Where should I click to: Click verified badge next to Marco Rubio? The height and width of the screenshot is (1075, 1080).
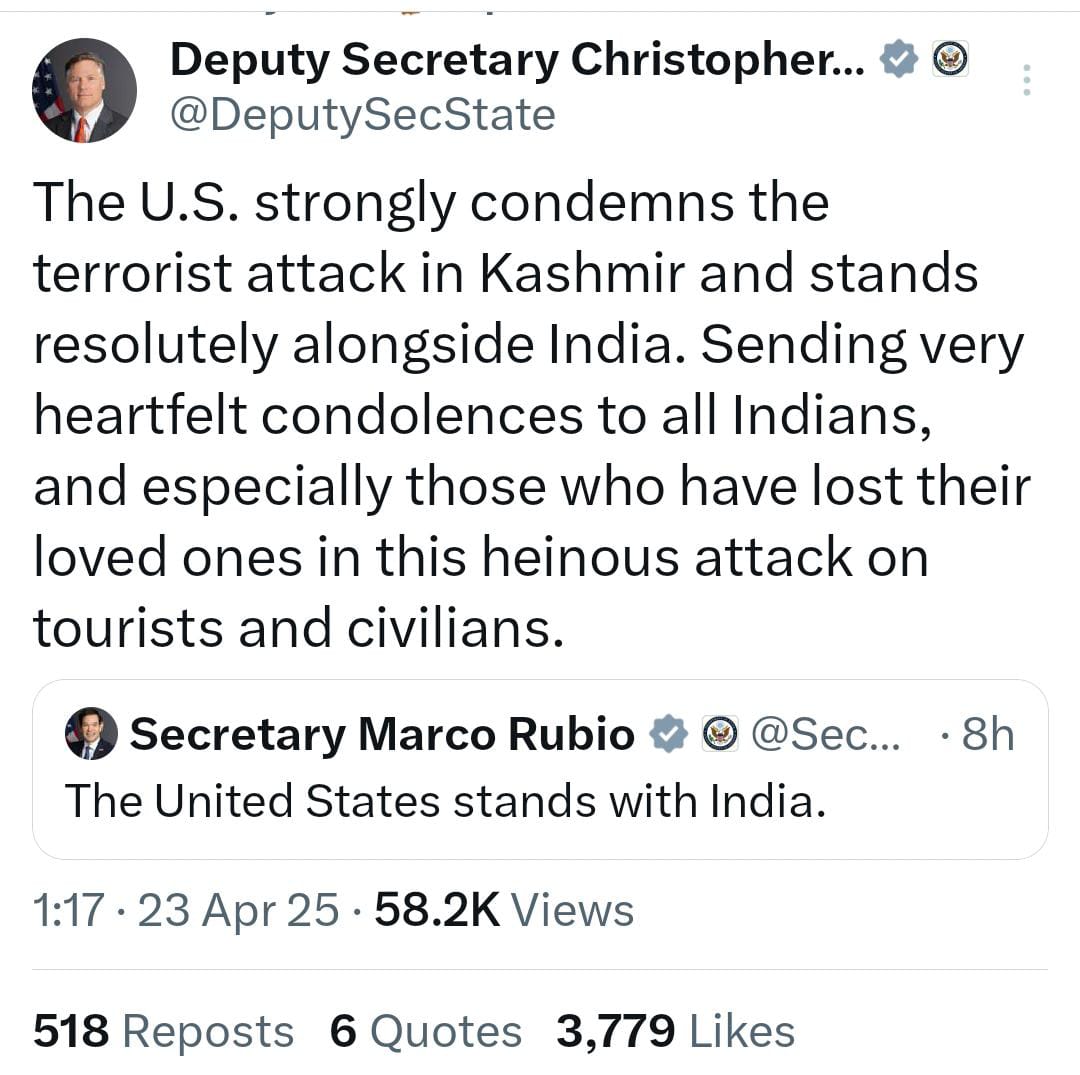(669, 733)
